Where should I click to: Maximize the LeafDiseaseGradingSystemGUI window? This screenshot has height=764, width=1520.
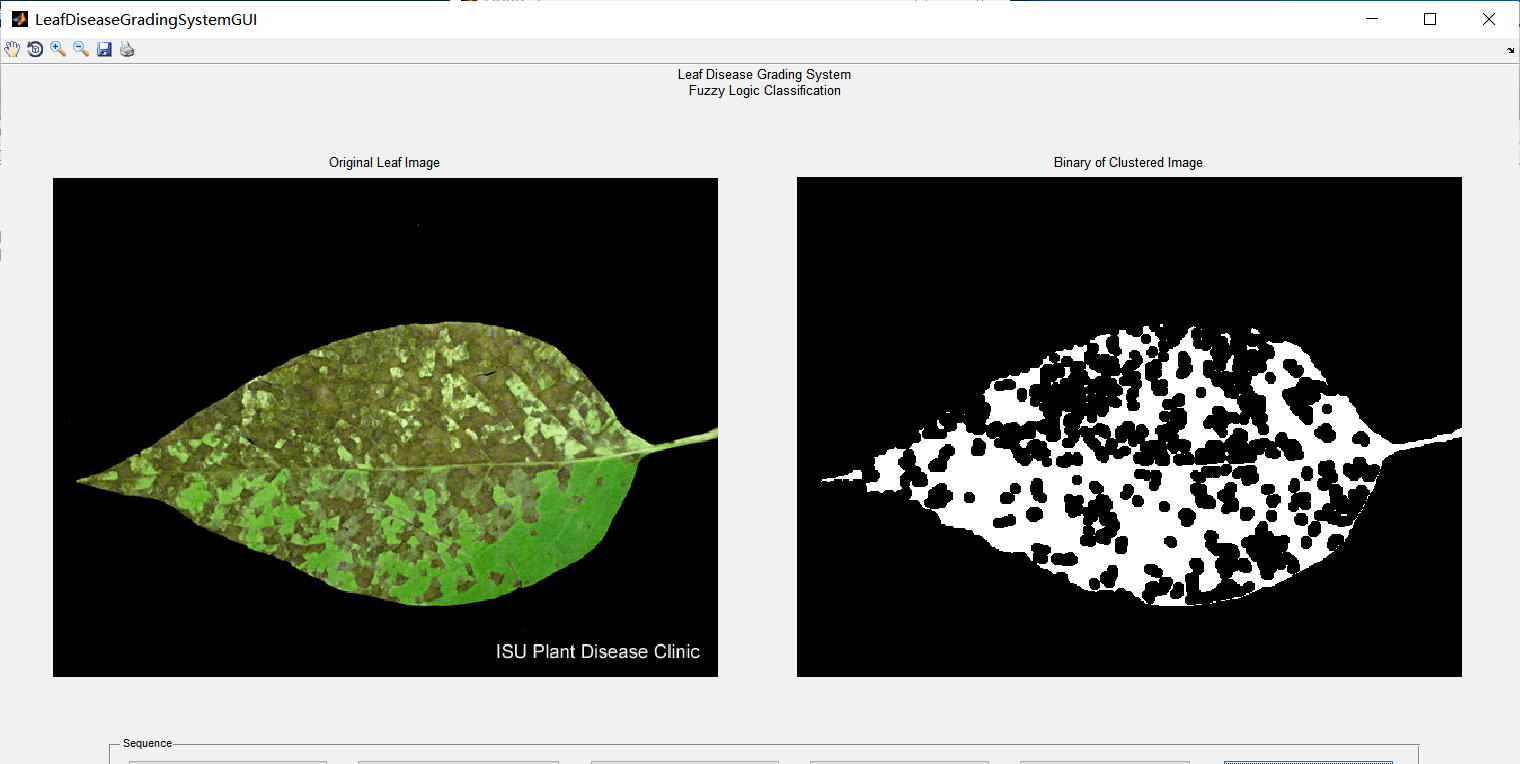pos(1430,19)
